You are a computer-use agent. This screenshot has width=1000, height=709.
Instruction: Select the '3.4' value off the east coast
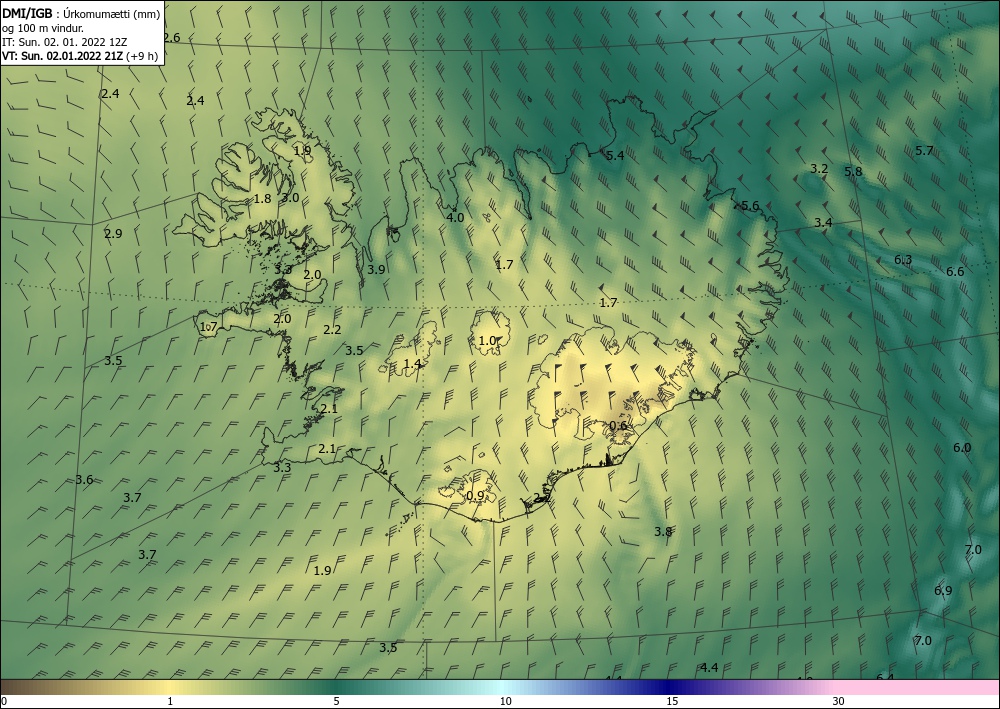(823, 223)
